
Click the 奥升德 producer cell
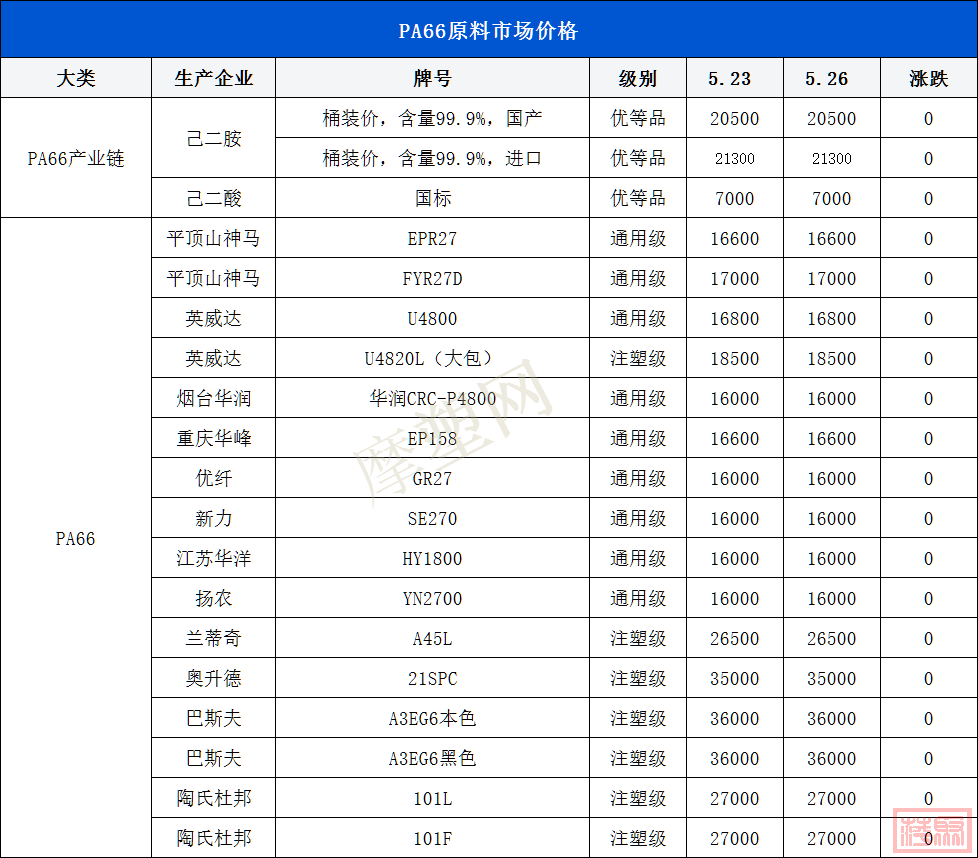point(213,678)
